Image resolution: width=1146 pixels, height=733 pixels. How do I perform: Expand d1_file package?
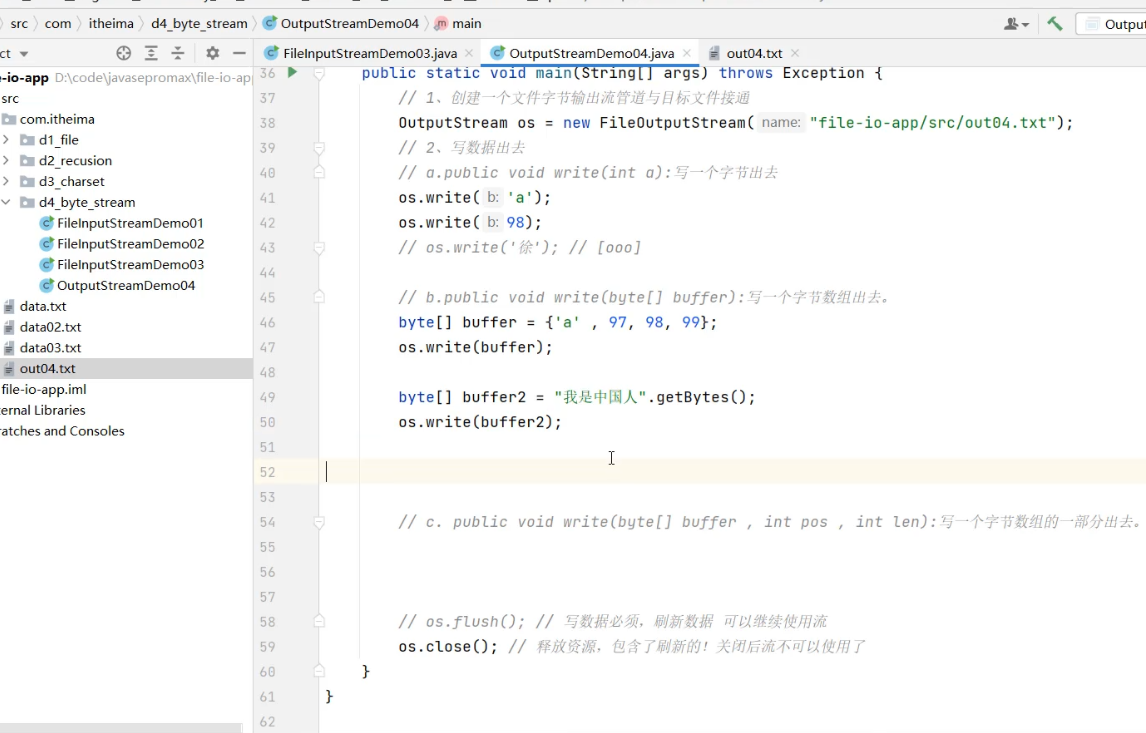pyautogui.click(x=6, y=140)
